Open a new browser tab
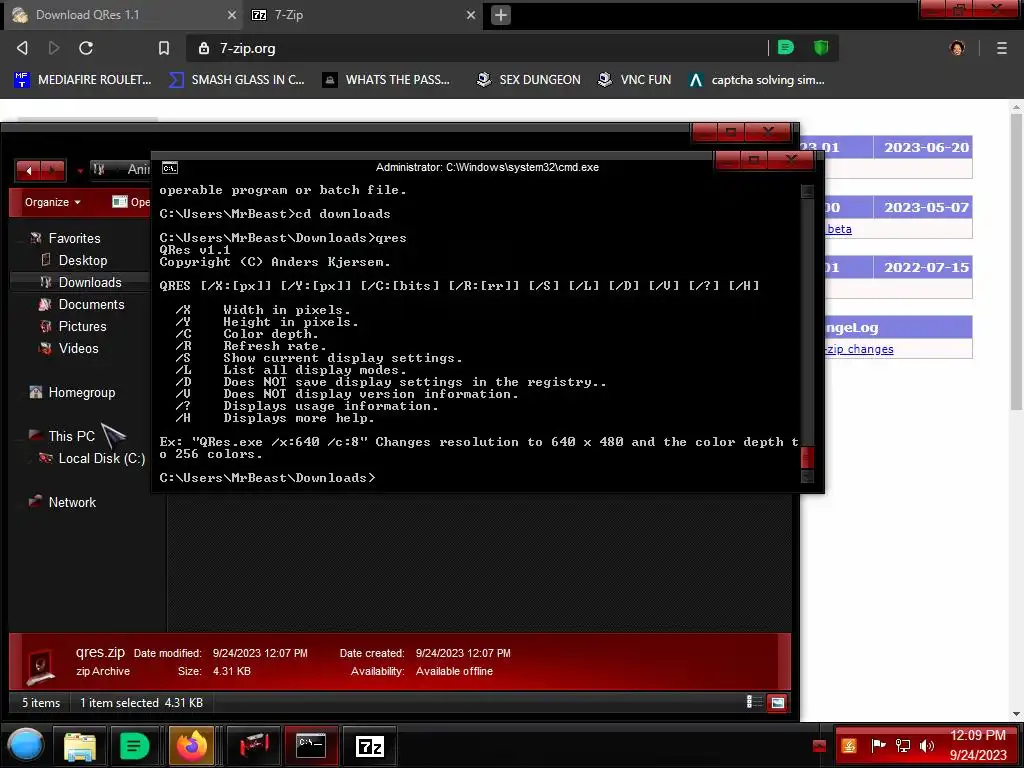The image size is (1024, 768). click(x=501, y=15)
